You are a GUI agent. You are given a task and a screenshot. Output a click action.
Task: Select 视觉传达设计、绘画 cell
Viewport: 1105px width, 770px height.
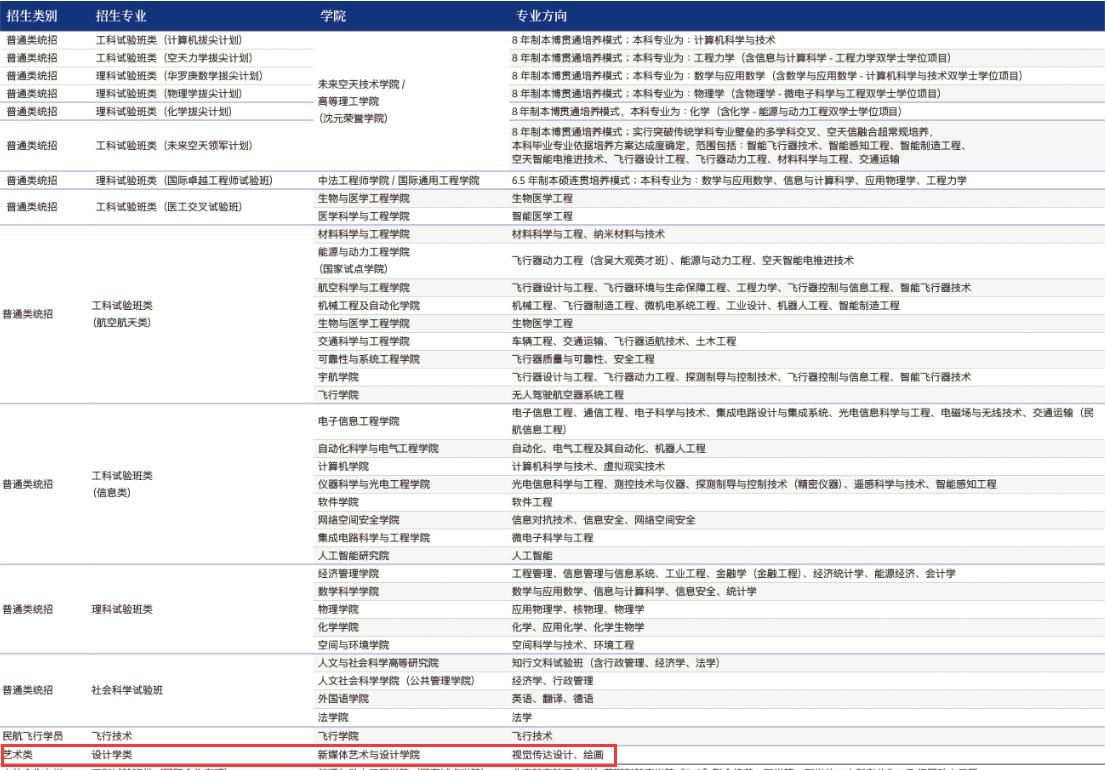557,755
